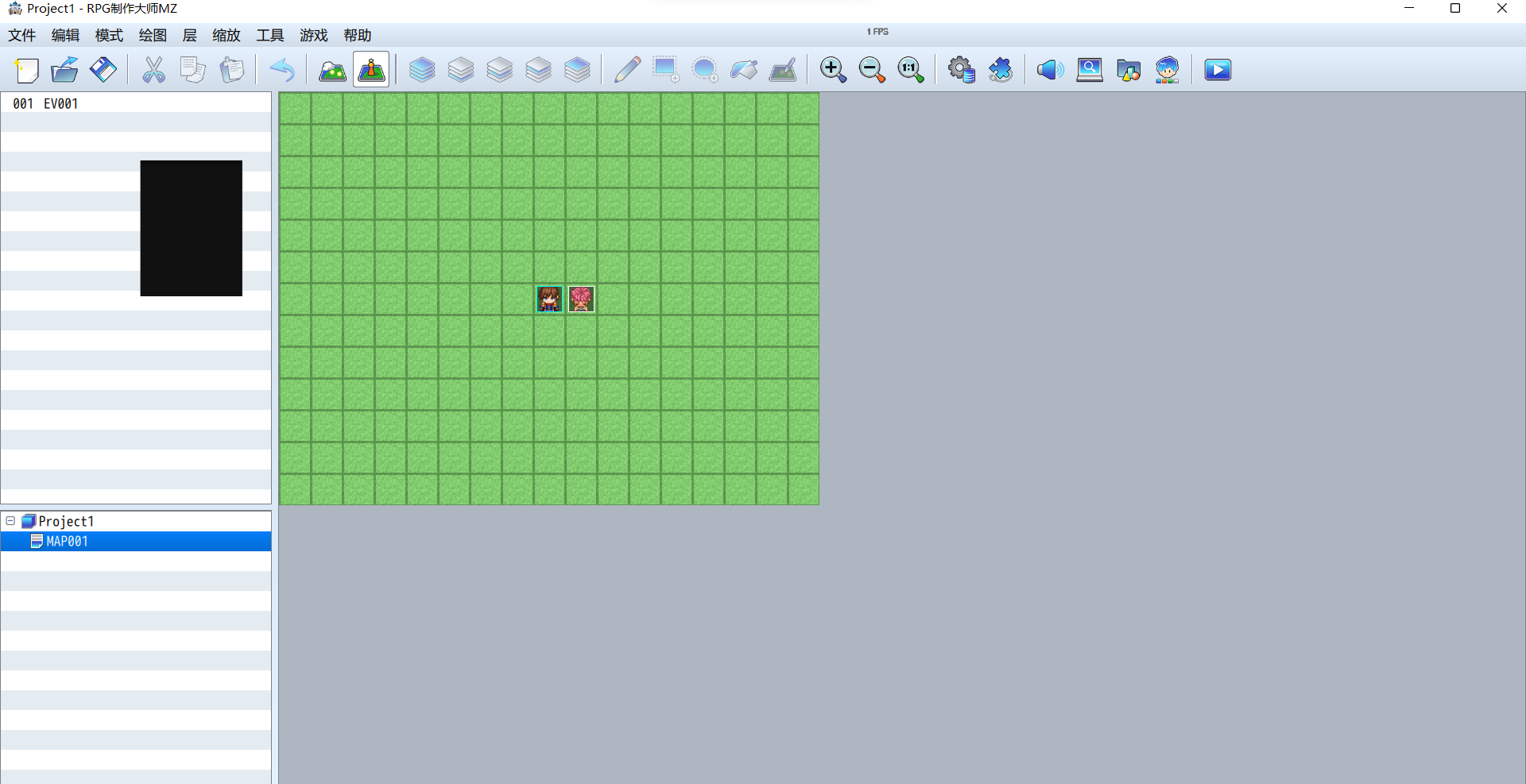Screen dimensions: 1526x784
Task: Click the Paste clipboard icon
Action: point(231,70)
